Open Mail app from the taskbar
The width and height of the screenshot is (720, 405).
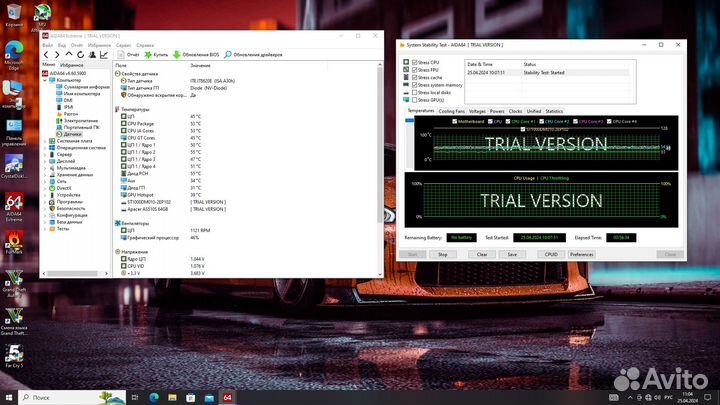click(x=209, y=397)
